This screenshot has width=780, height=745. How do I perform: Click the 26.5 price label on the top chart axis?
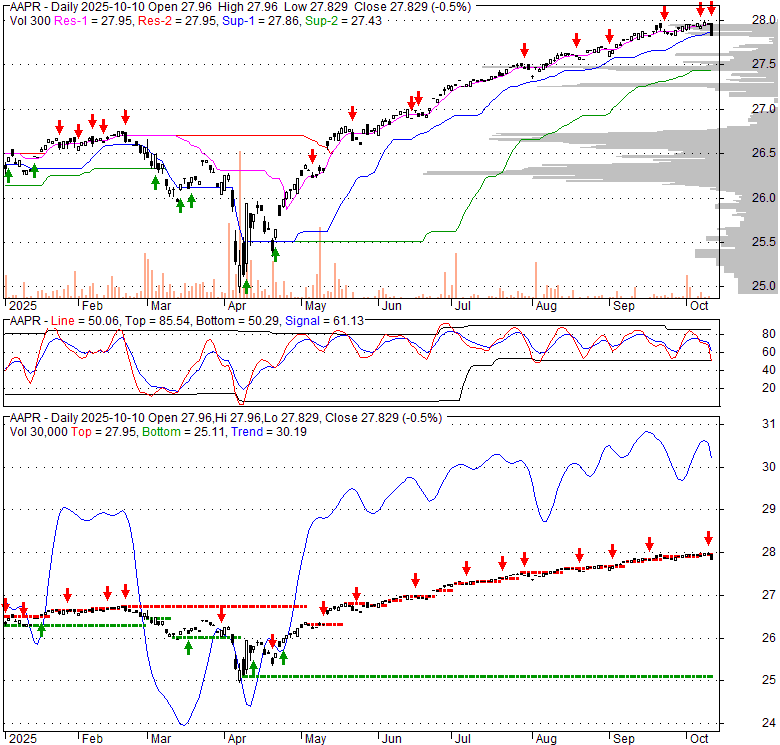coord(763,153)
